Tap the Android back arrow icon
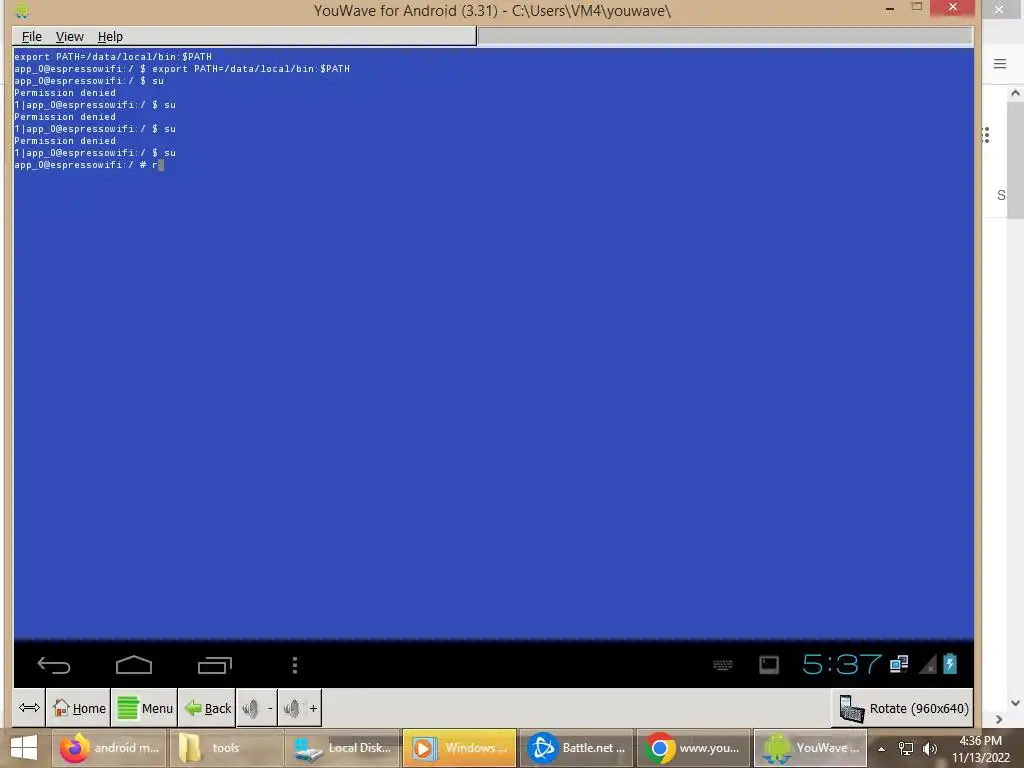The height and width of the screenshot is (768, 1024). click(54, 665)
